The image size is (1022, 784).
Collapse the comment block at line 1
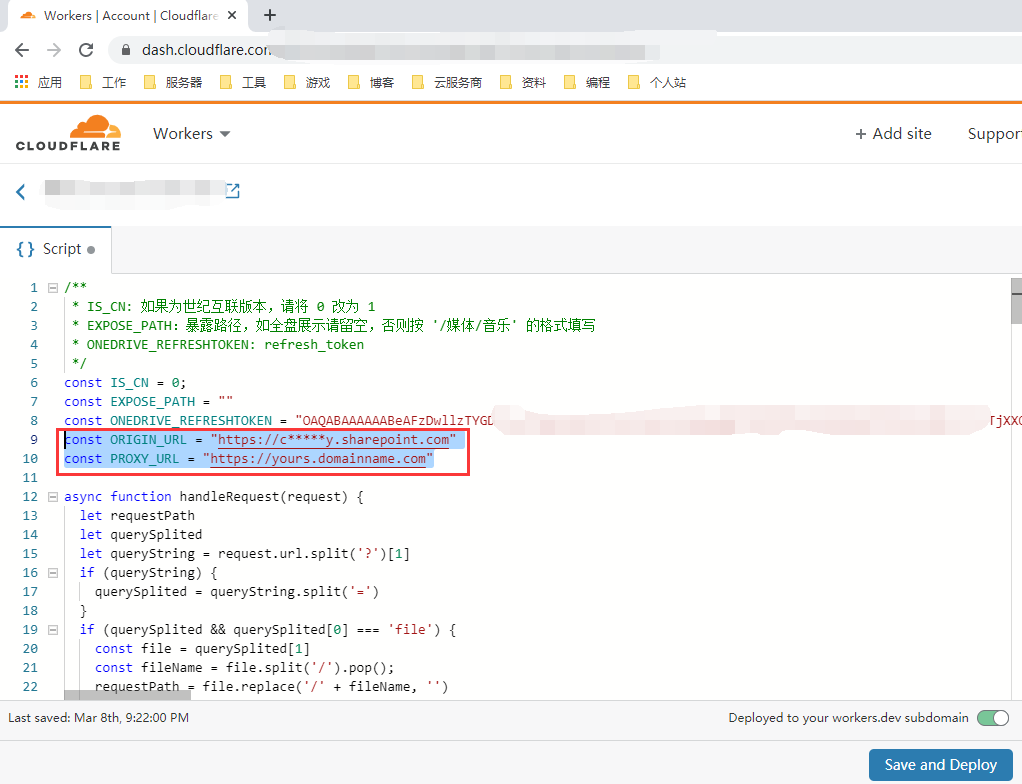(53, 287)
